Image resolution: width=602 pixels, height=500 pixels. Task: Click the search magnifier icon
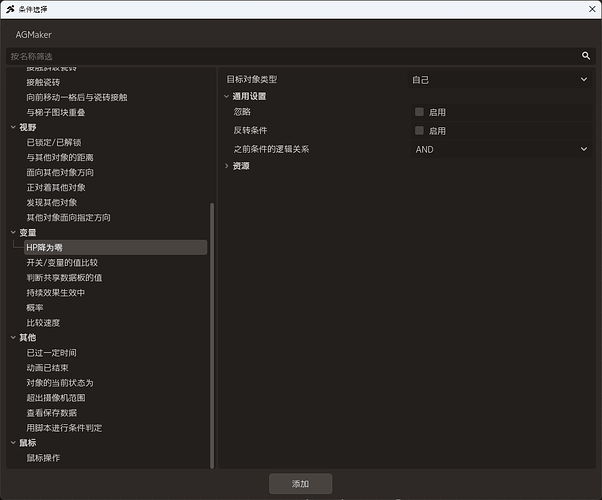[x=585, y=56]
